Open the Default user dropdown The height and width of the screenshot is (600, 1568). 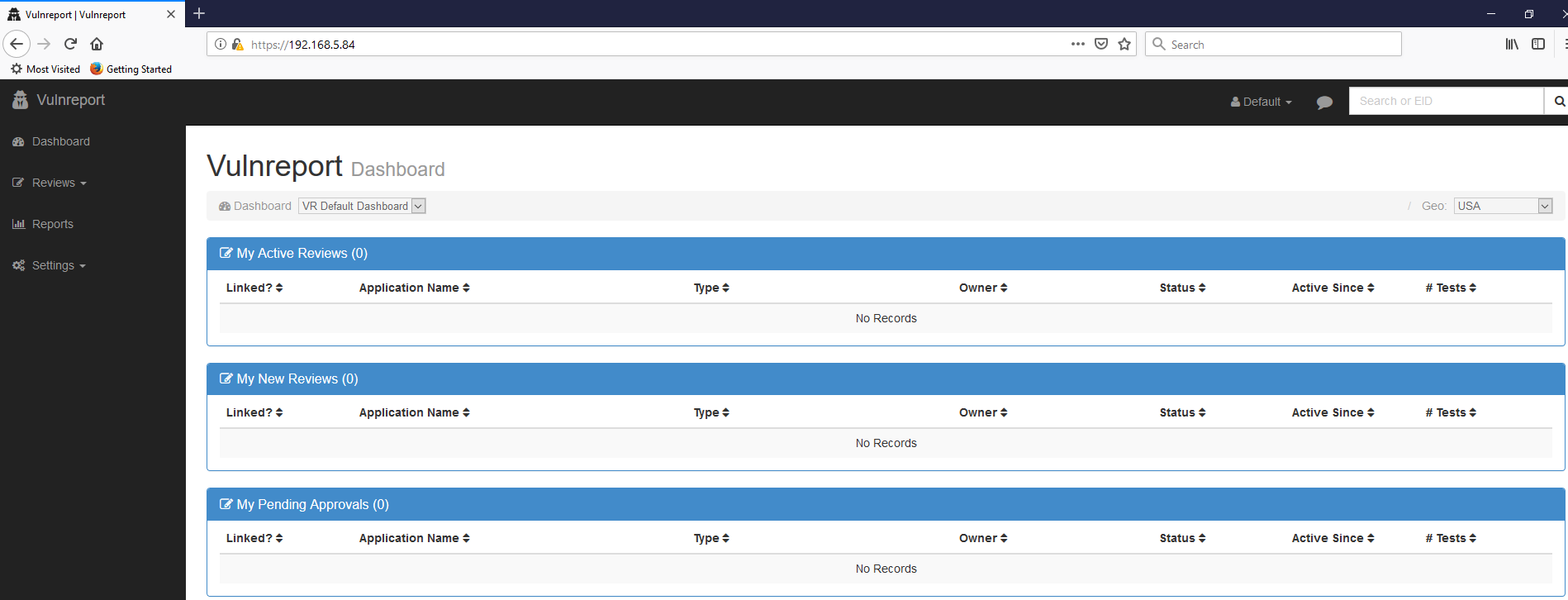[x=1261, y=102]
